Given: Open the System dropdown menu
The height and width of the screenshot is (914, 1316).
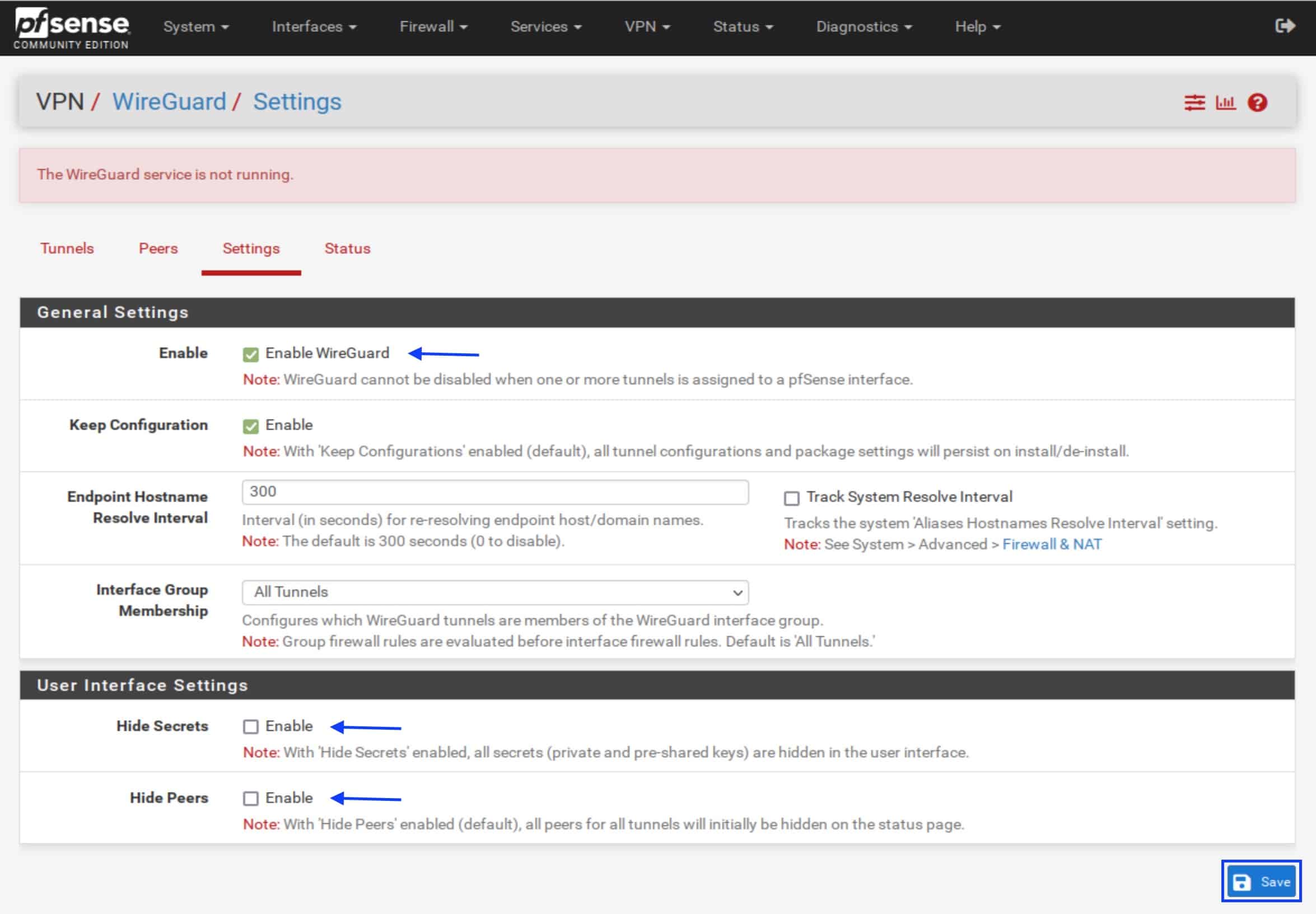Looking at the screenshot, I should [x=196, y=26].
